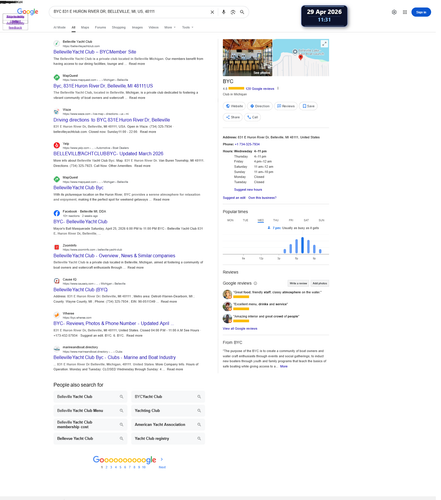Switch to the Shopping tab
This screenshot has width=441, height=500.
[119, 27]
